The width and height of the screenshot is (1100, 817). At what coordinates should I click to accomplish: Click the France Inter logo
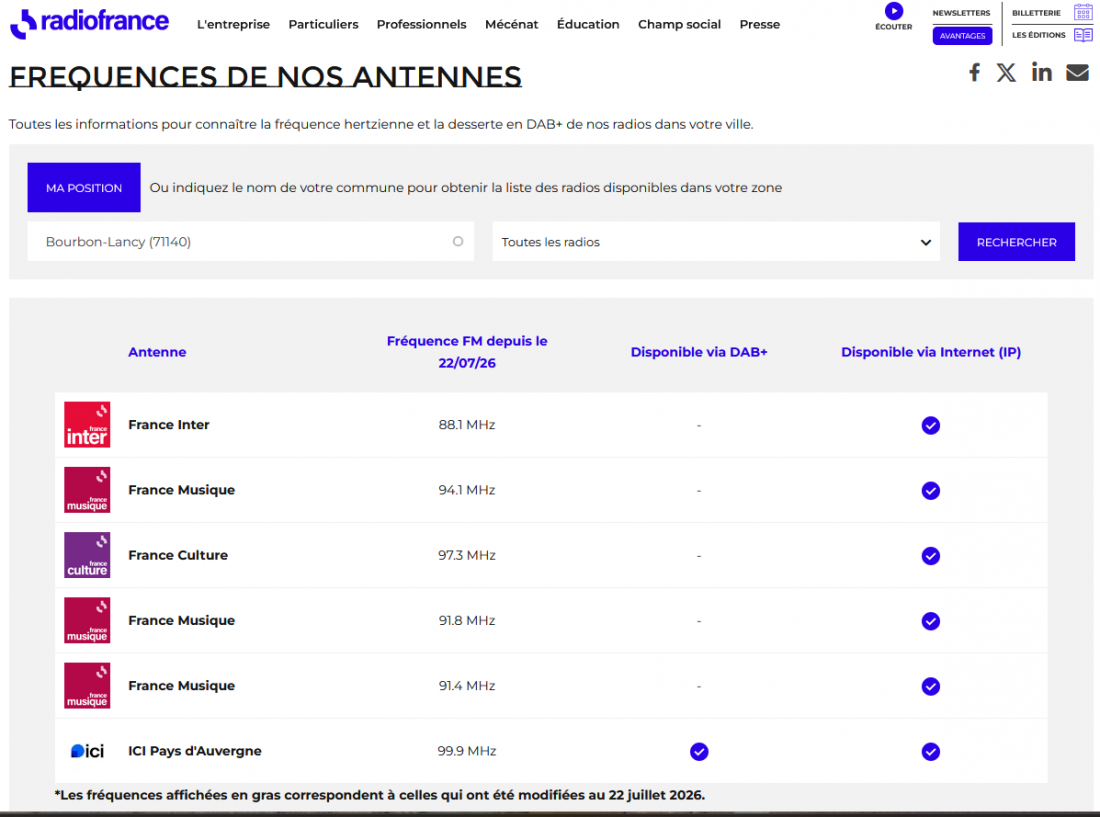[87, 424]
